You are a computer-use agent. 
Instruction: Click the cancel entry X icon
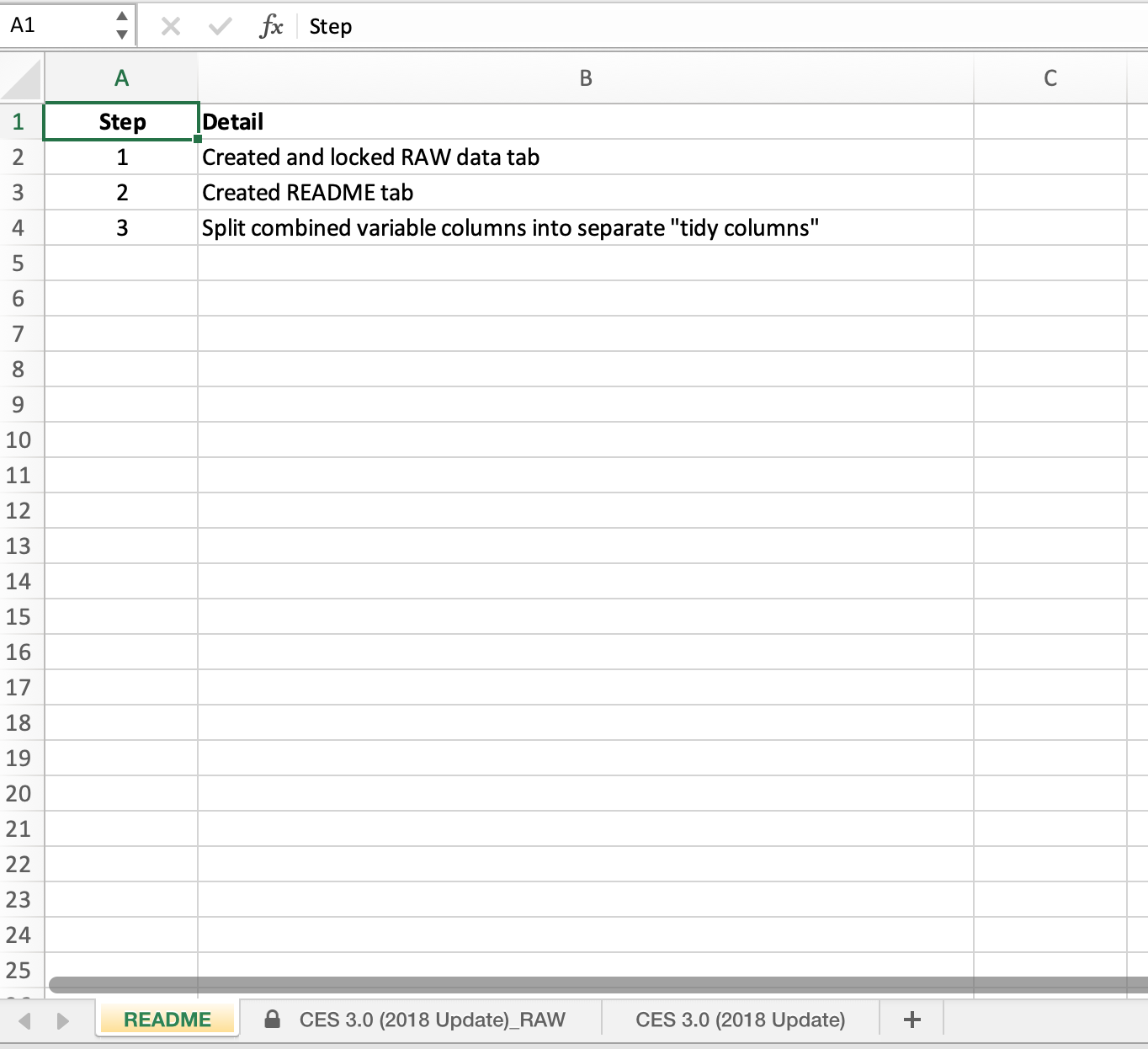click(x=171, y=27)
